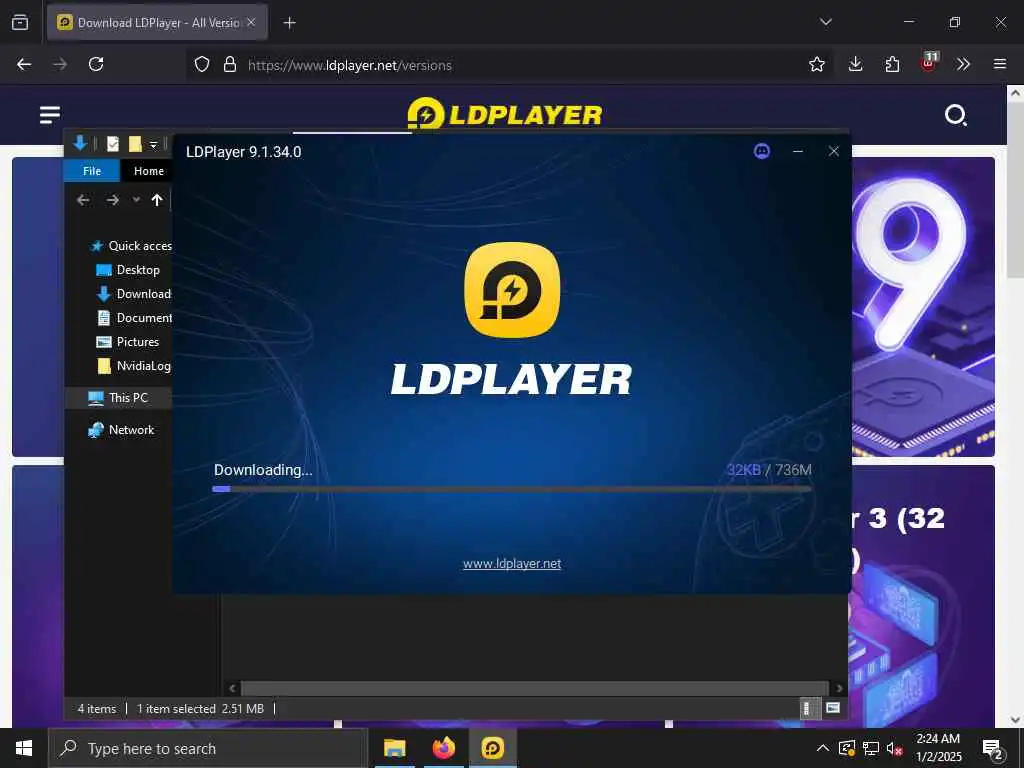Show more Firefox toolbar tools chevron
The image size is (1024, 768).
pyautogui.click(x=963, y=64)
